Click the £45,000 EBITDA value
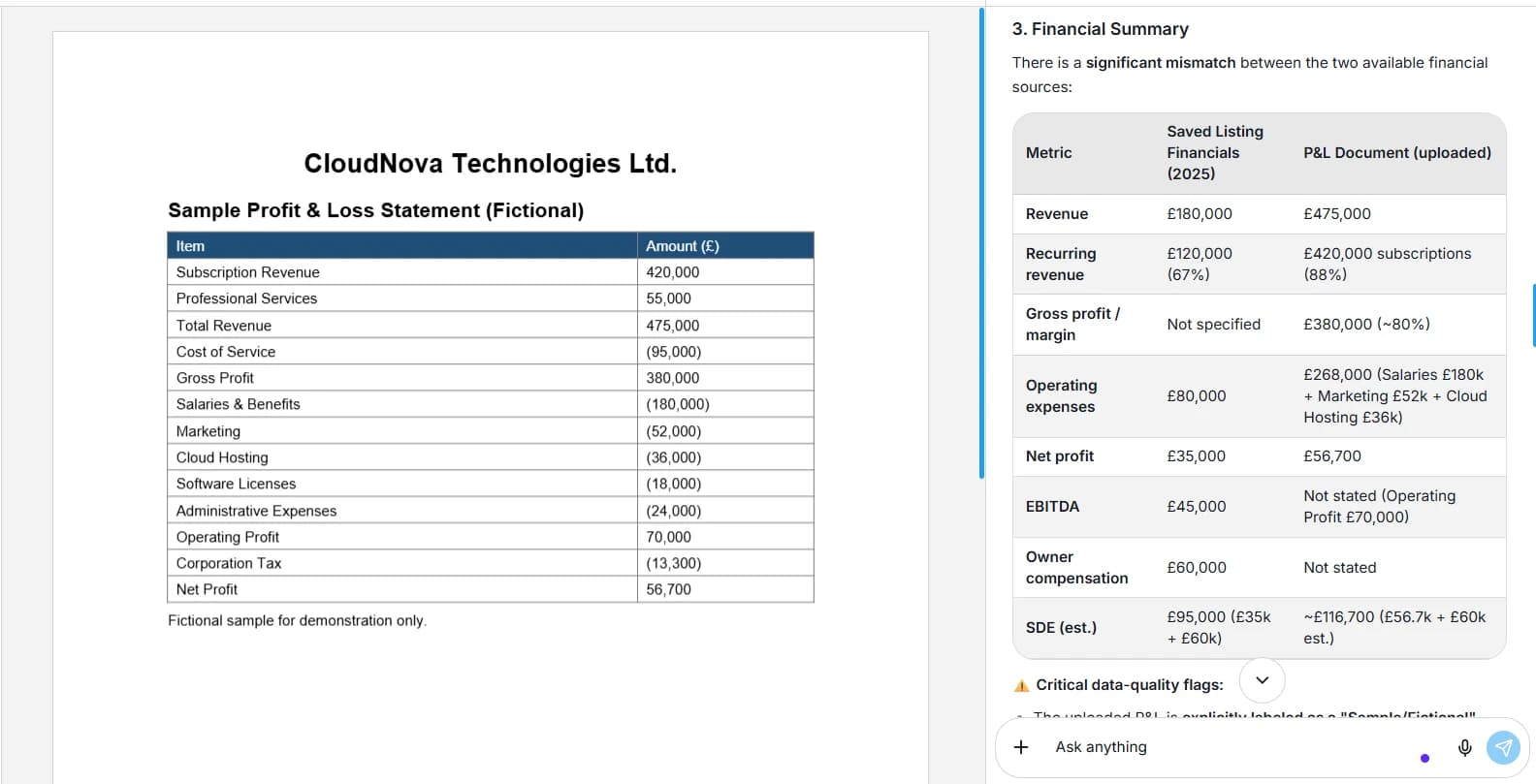This screenshot has height=784, width=1536. (x=1197, y=507)
